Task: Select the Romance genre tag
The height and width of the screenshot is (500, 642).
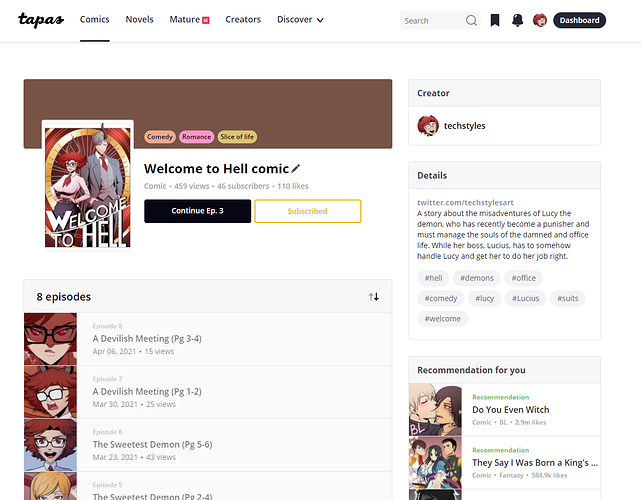Action: tap(196, 137)
